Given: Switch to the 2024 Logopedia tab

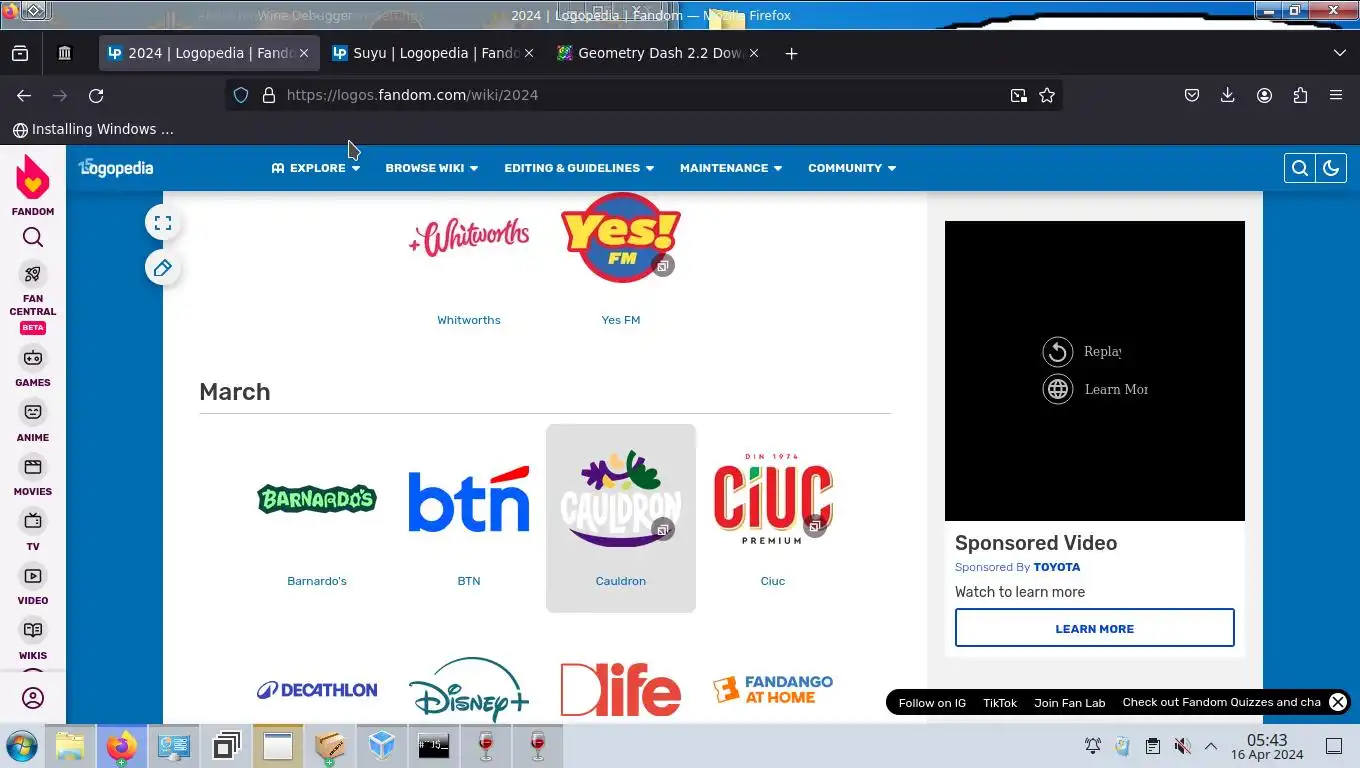Looking at the screenshot, I should click(x=209, y=53).
